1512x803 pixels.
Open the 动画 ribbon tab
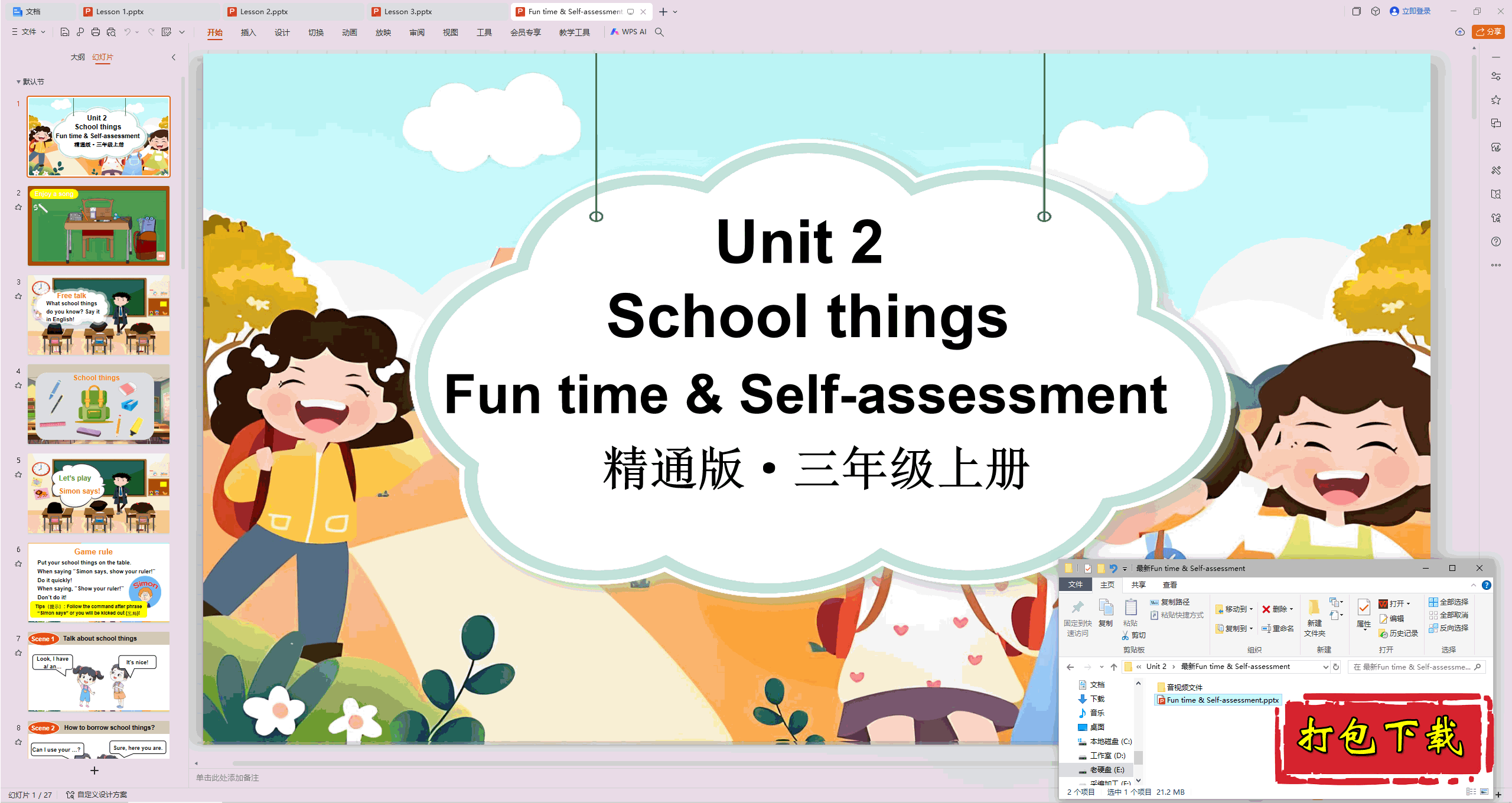350,32
